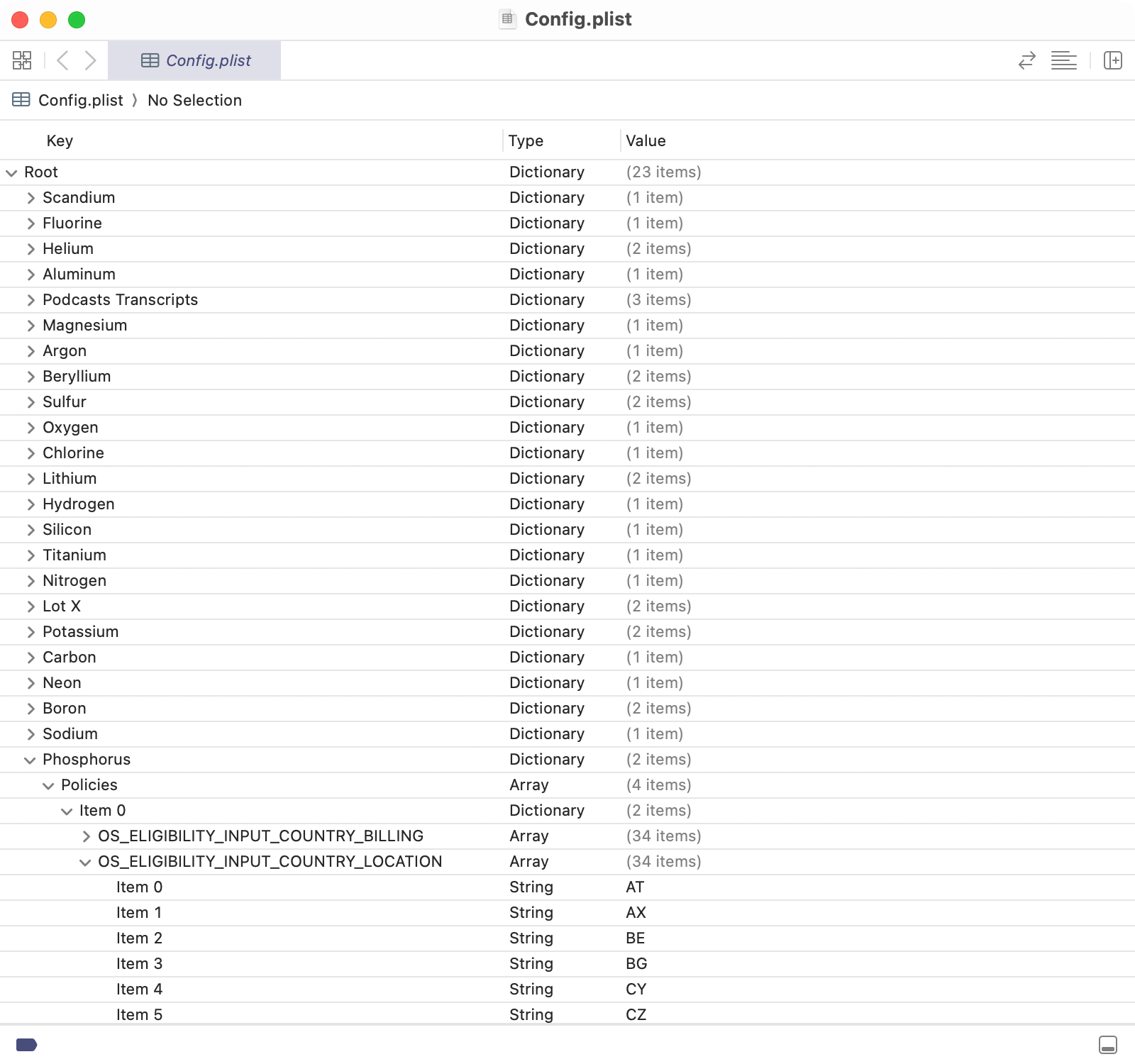Click Config.plist in the breadcrumb bar
This screenshot has height=1064, width=1135.
(x=80, y=100)
